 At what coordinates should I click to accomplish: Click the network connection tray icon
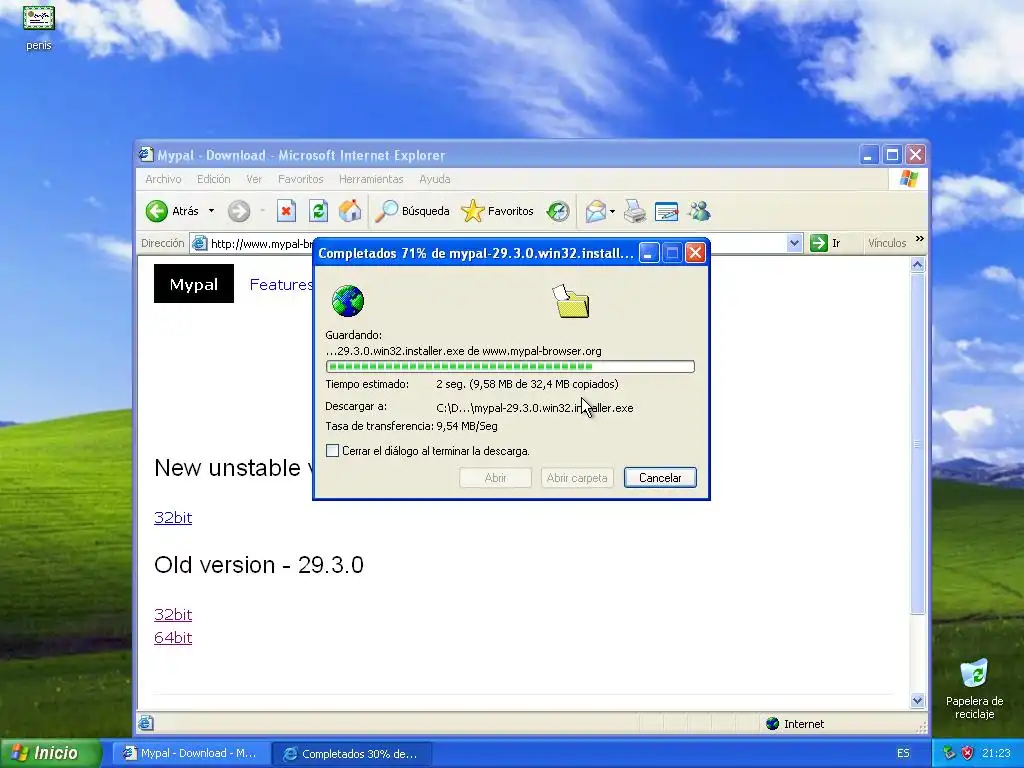949,753
